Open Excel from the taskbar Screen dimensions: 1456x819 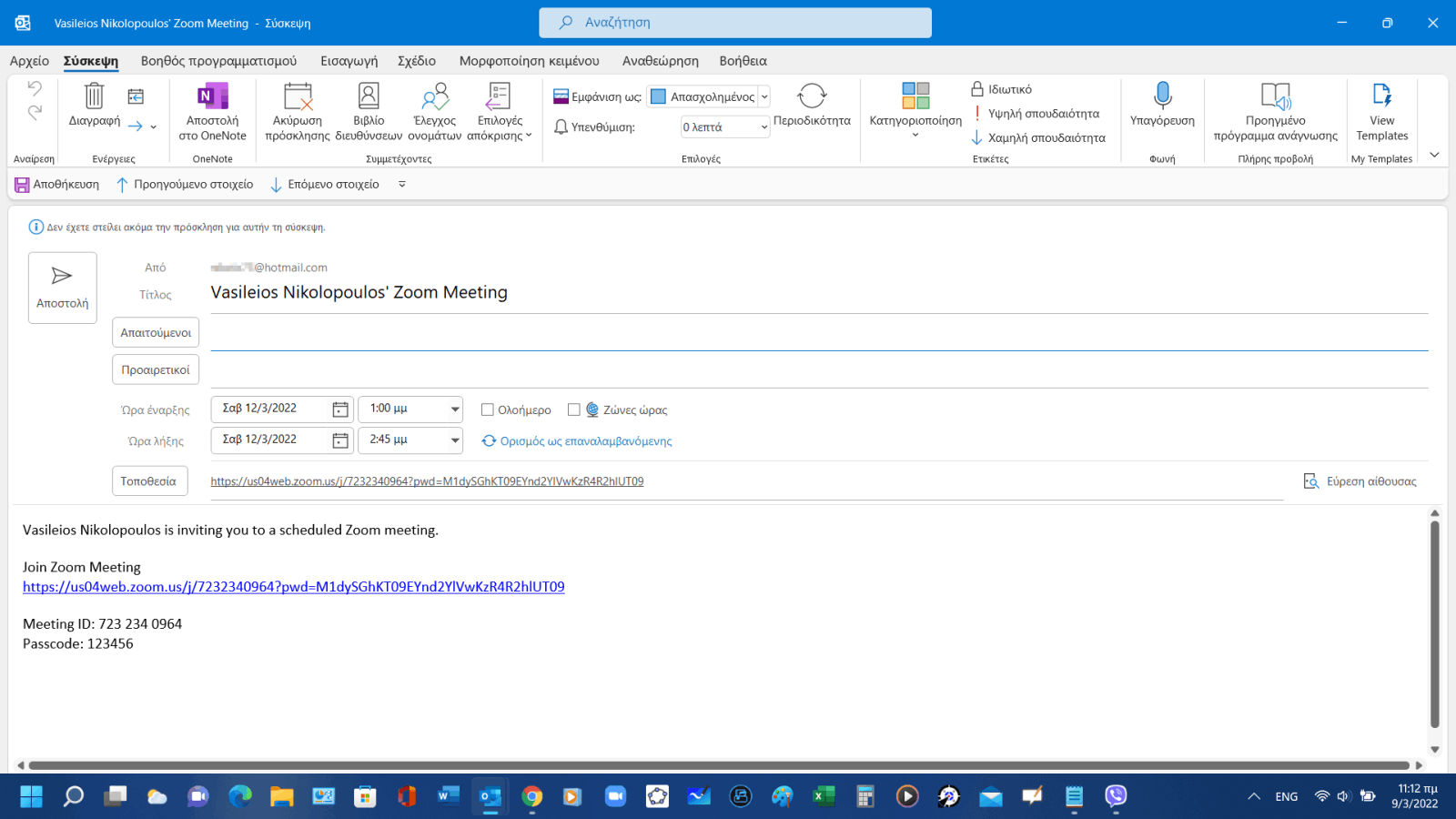click(x=824, y=796)
